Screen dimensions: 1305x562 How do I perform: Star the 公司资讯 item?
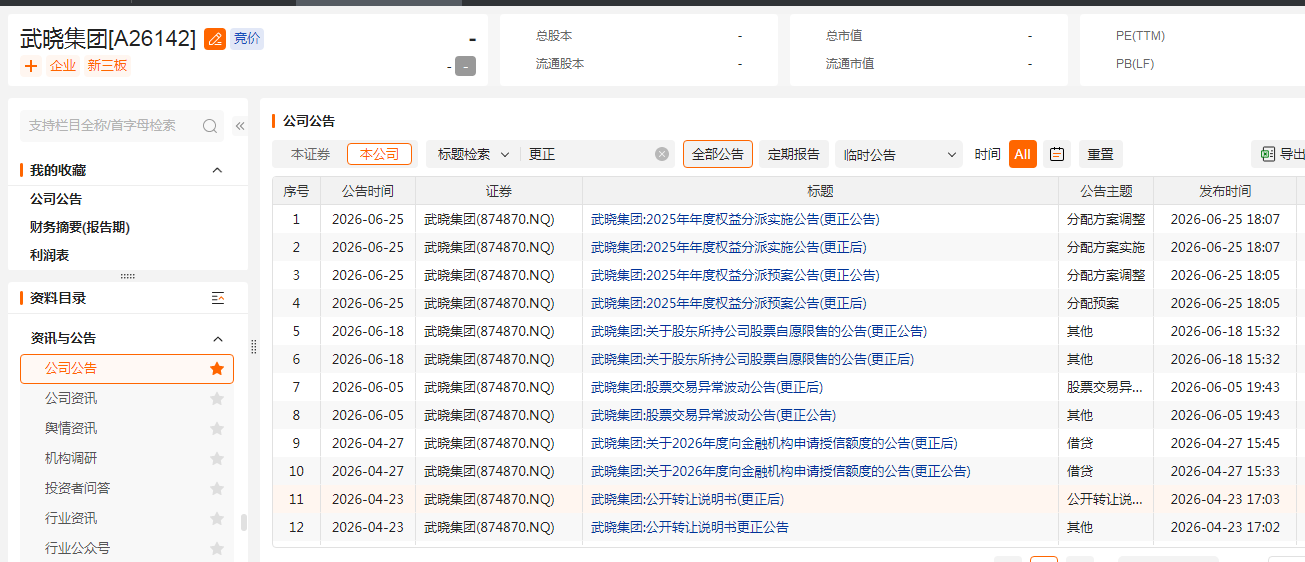coord(217,399)
